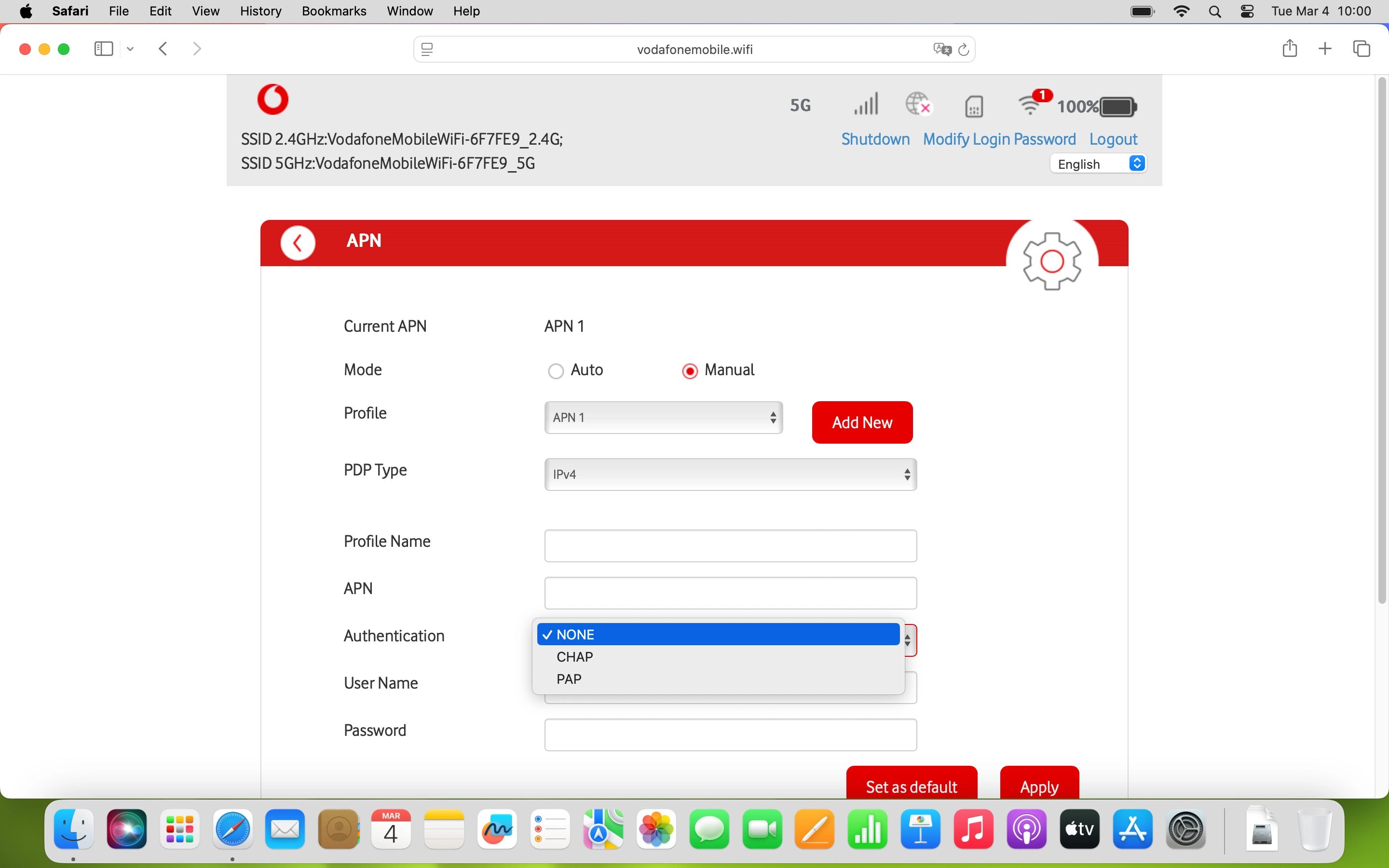Open the History menu
The width and height of the screenshot is (1389, 868).
tap(260, 11)
